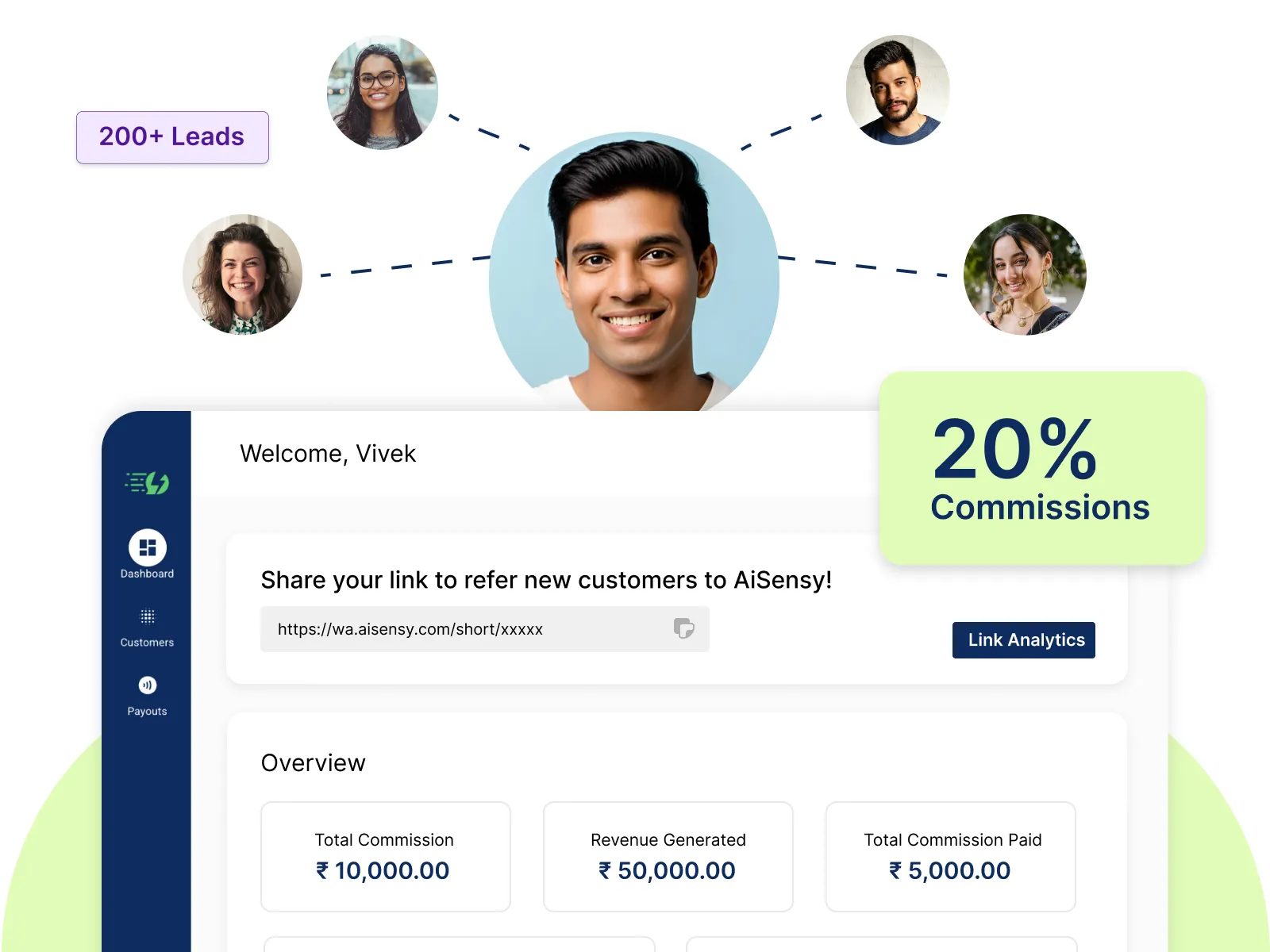1270x952 pixels.
Task: Click the Revenue Generated card
Action: point(668,856)
